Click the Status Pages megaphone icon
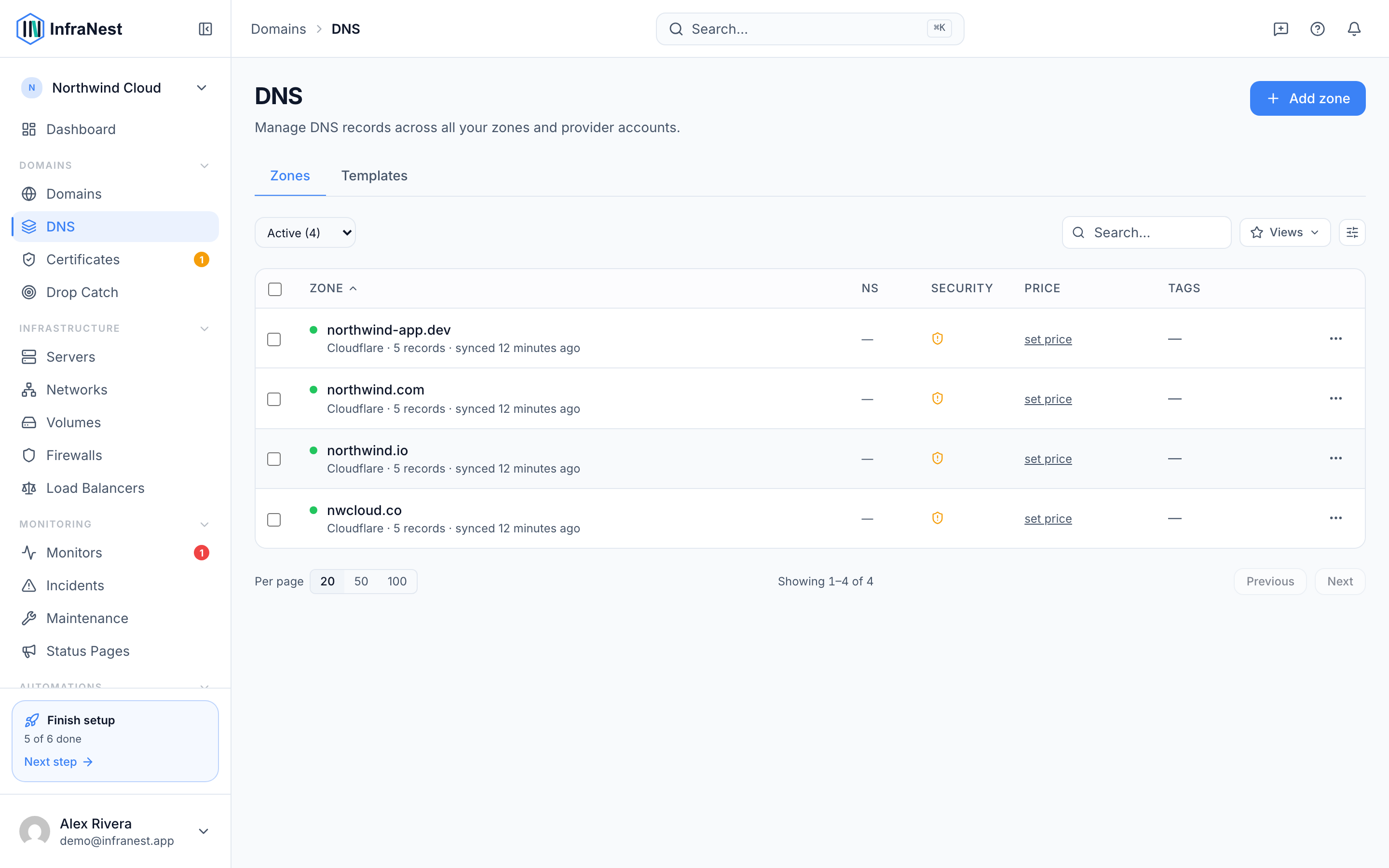Viewport: 1389px width, 868px height. 29,651
